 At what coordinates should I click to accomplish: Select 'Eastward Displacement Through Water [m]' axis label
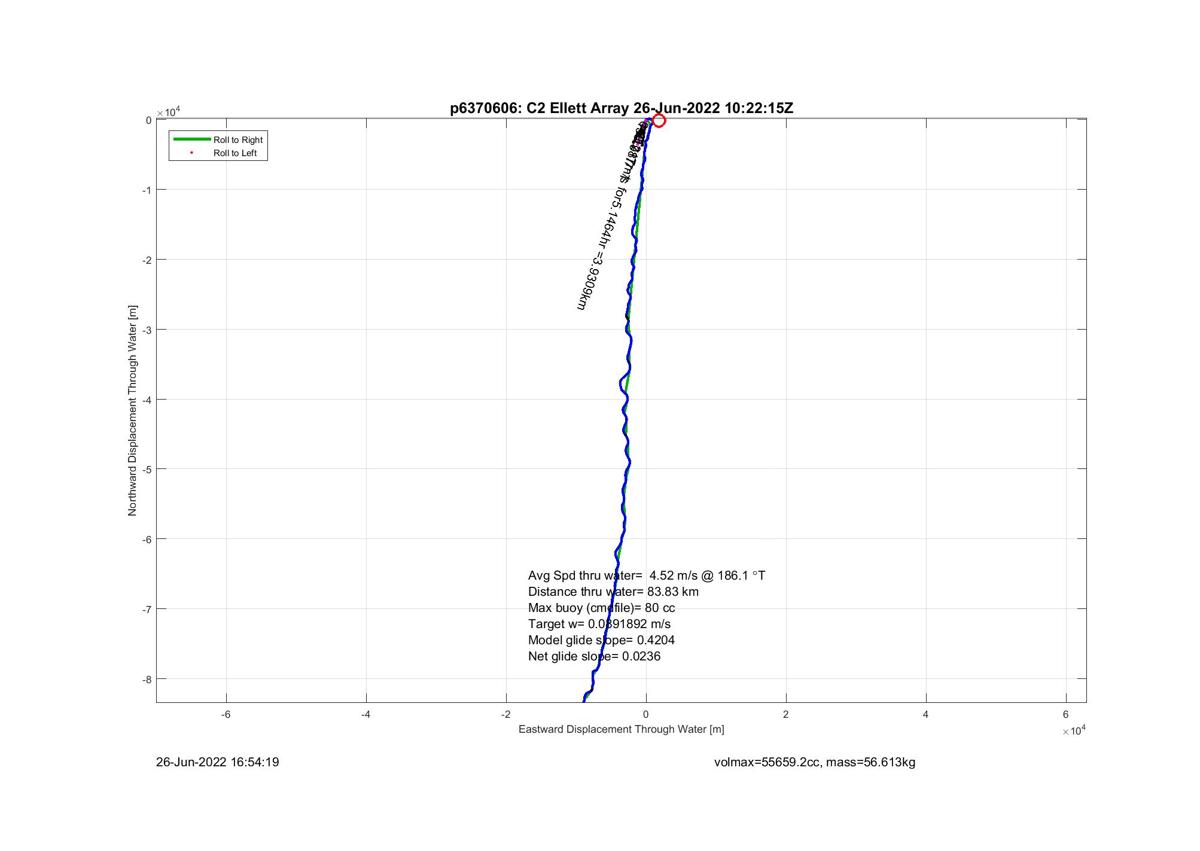[621, 729]
